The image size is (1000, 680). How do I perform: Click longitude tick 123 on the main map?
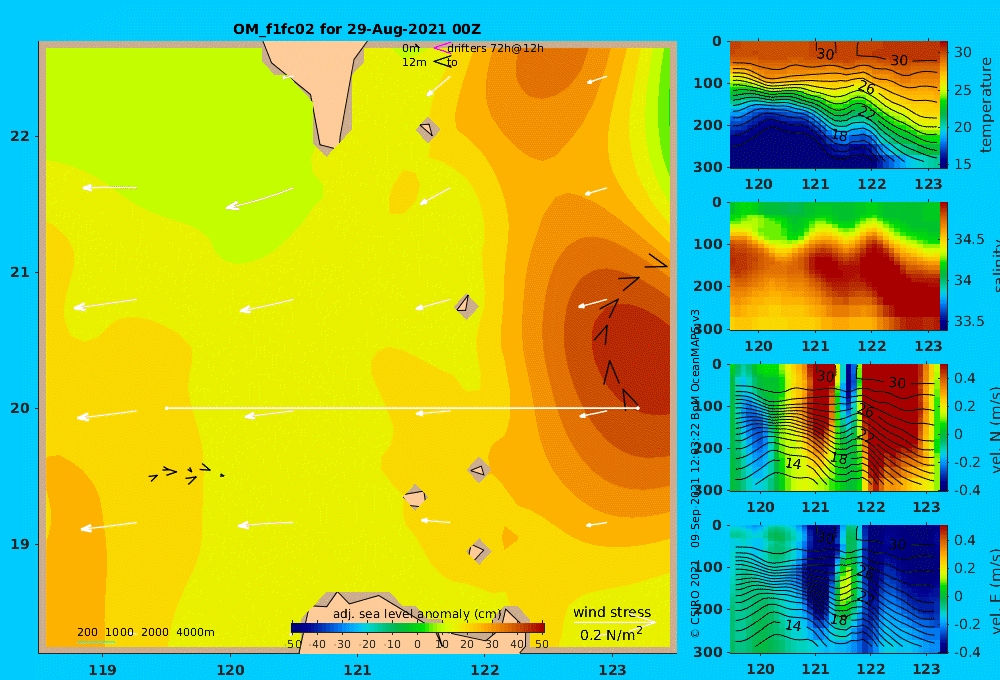coord(612,670)
